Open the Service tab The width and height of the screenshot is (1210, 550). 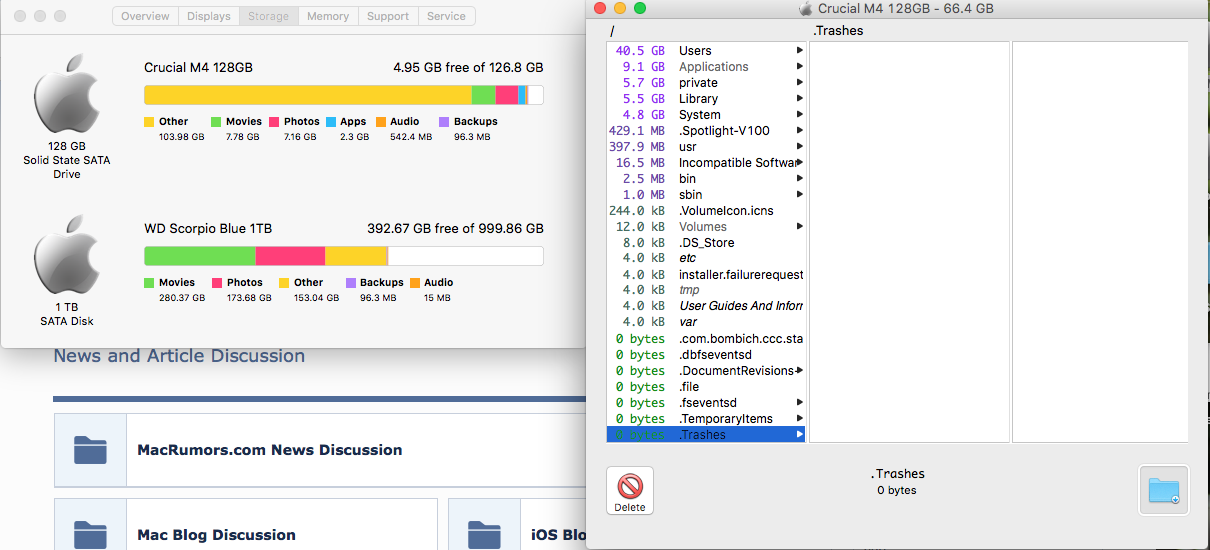tap(446, 16)
